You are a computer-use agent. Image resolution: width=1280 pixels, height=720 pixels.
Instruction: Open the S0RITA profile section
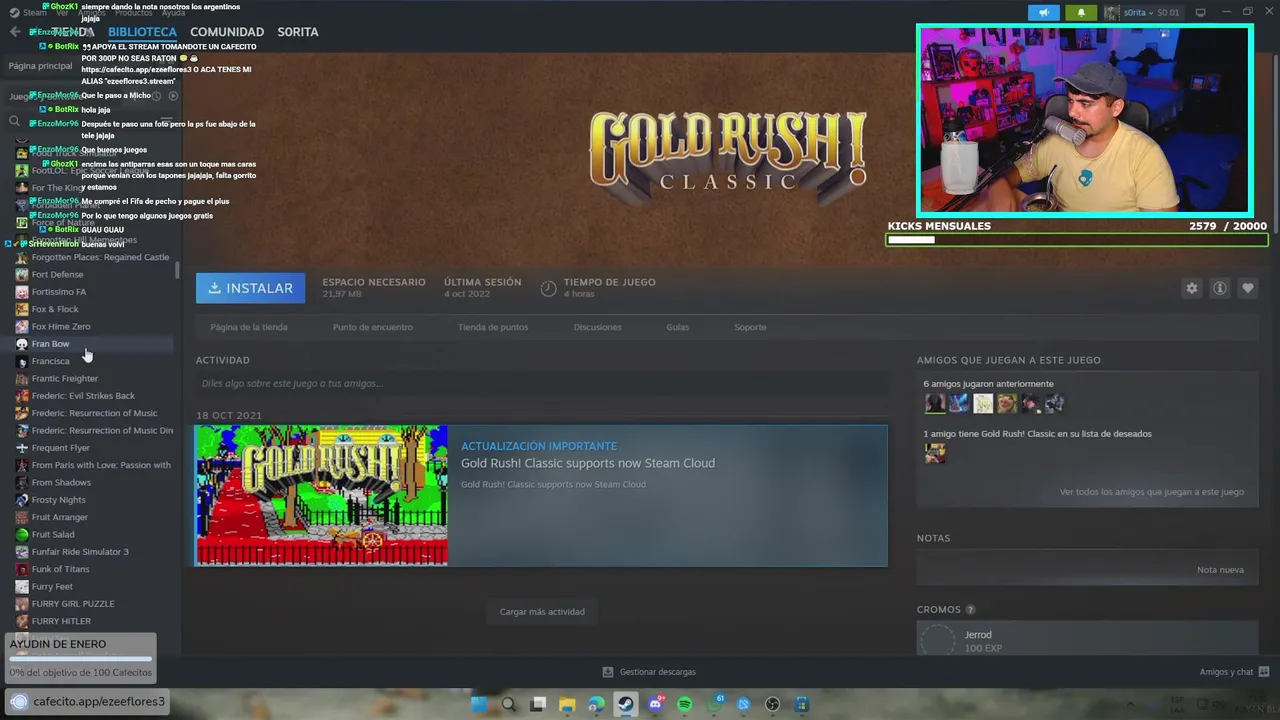pos(298,32)
